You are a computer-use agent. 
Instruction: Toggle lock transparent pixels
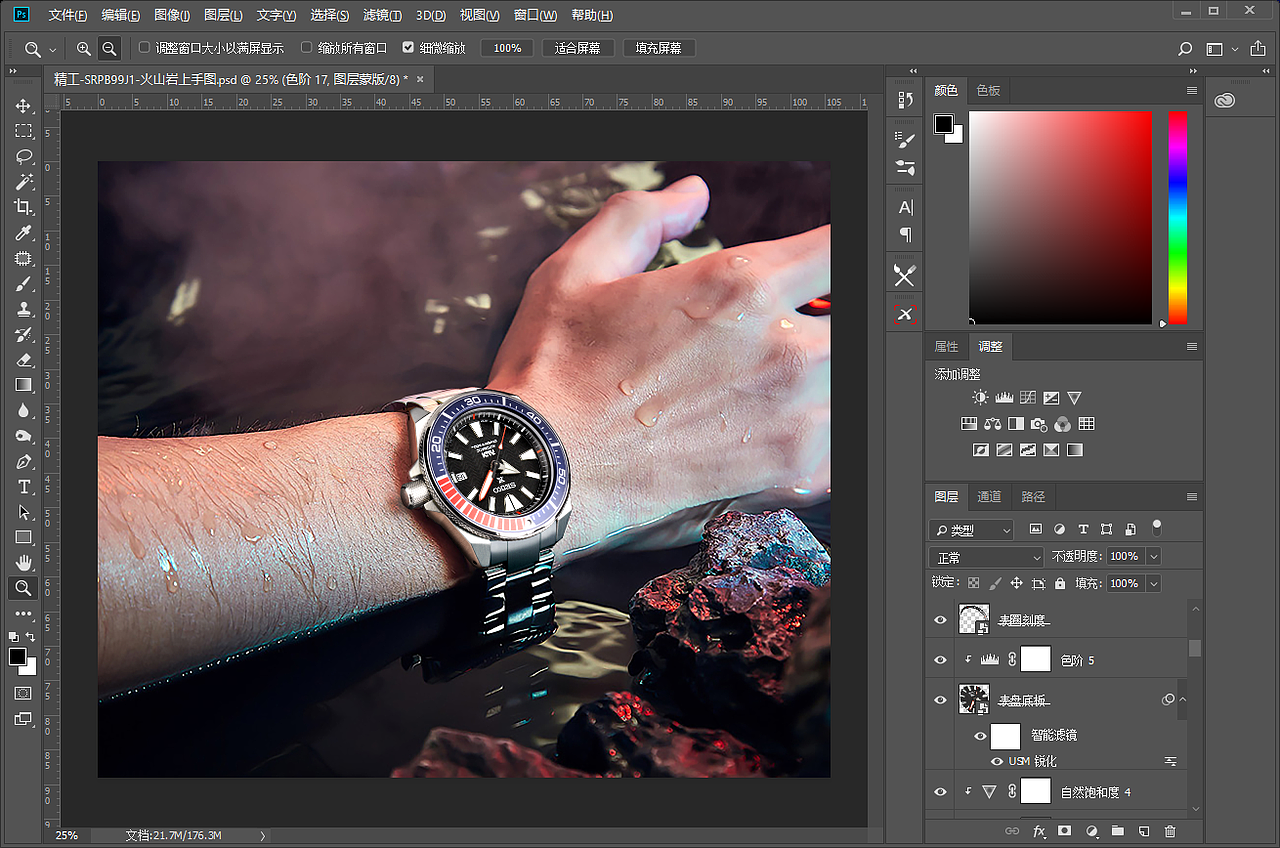[x=974, y=583]
